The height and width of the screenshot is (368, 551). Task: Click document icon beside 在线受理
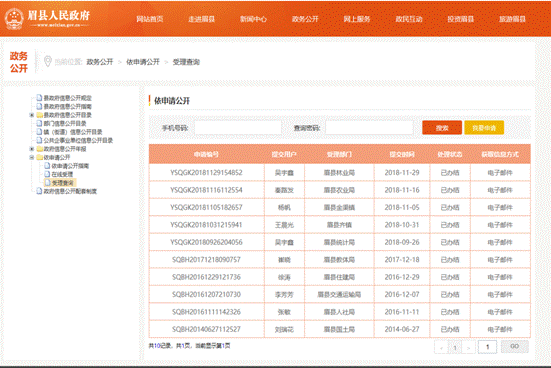pyautogui.click(x=47, y=174)
